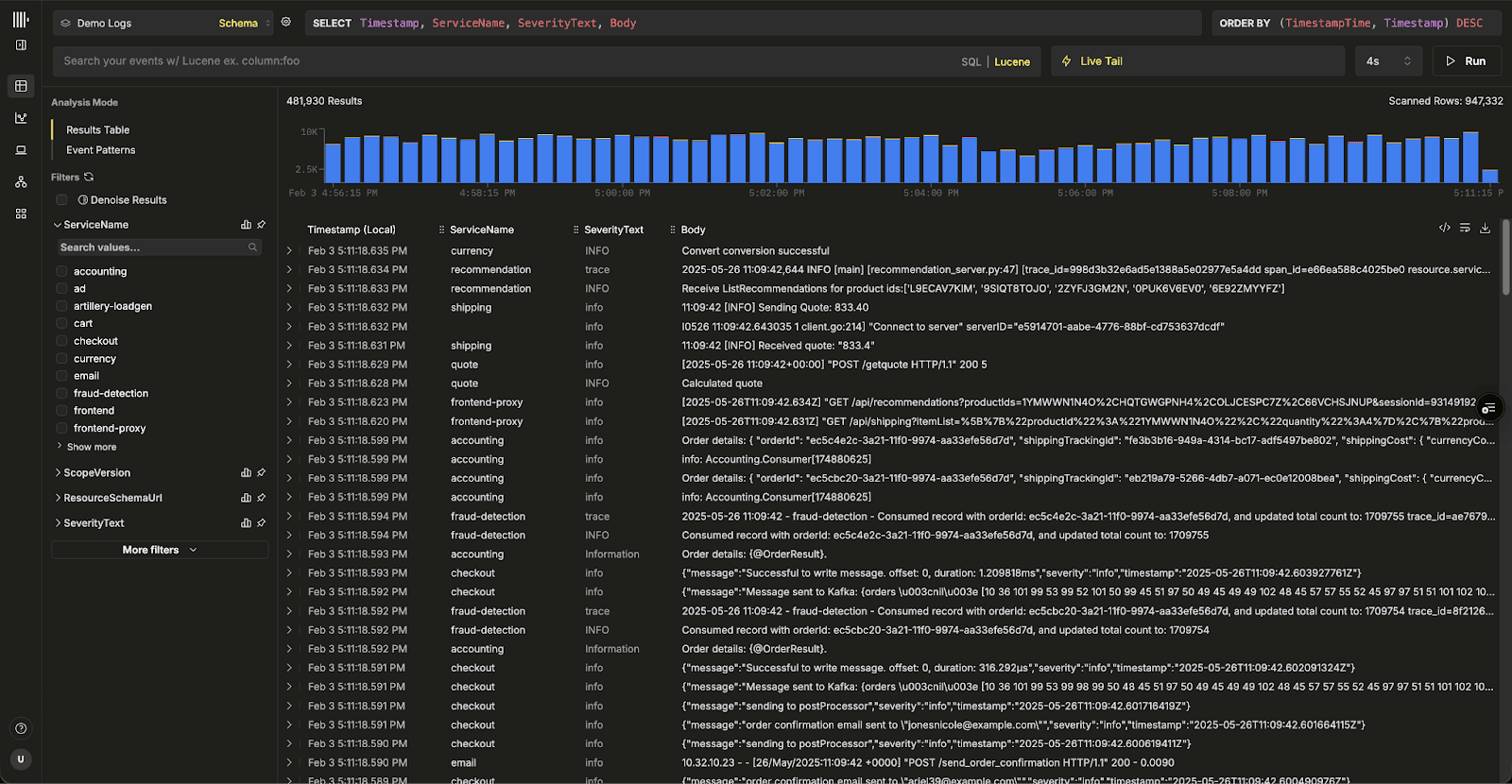
Task: Open the chart explorer icon in left sidebar
Action: (21, 118)
